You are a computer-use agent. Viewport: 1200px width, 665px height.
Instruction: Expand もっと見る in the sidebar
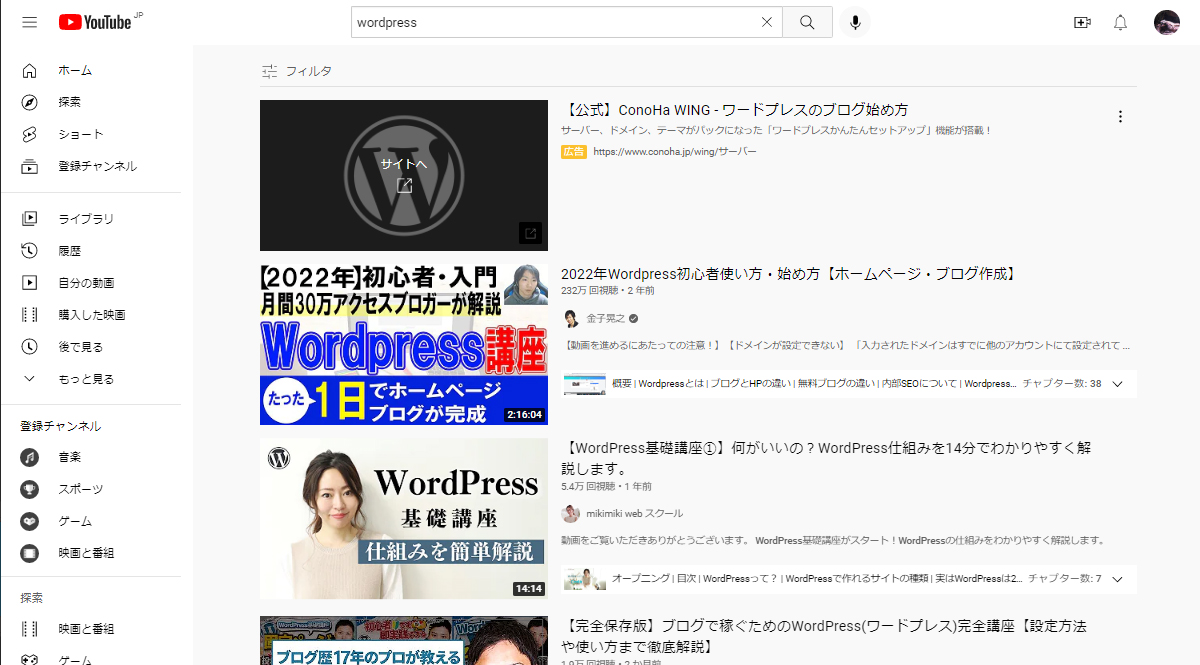tap(85, 379)
